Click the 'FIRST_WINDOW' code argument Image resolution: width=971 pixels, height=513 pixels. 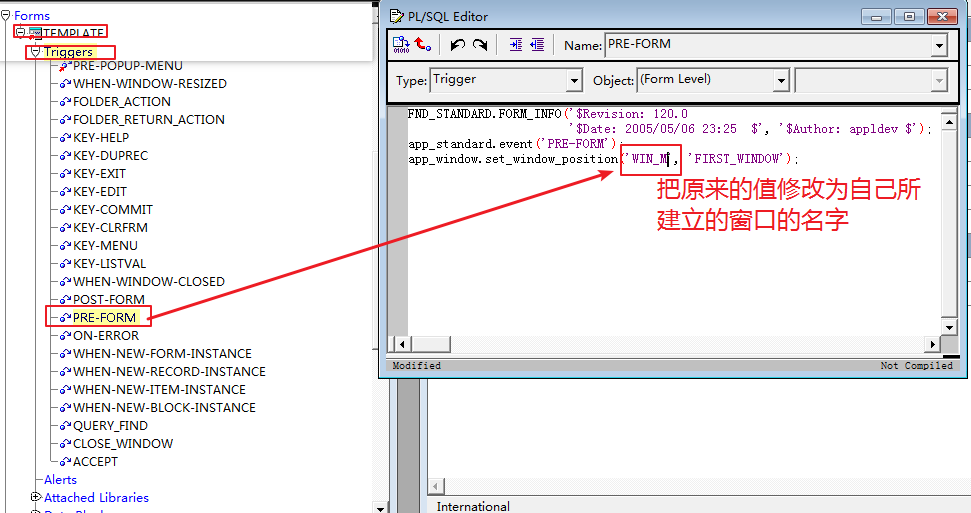[x=739, y=159]
